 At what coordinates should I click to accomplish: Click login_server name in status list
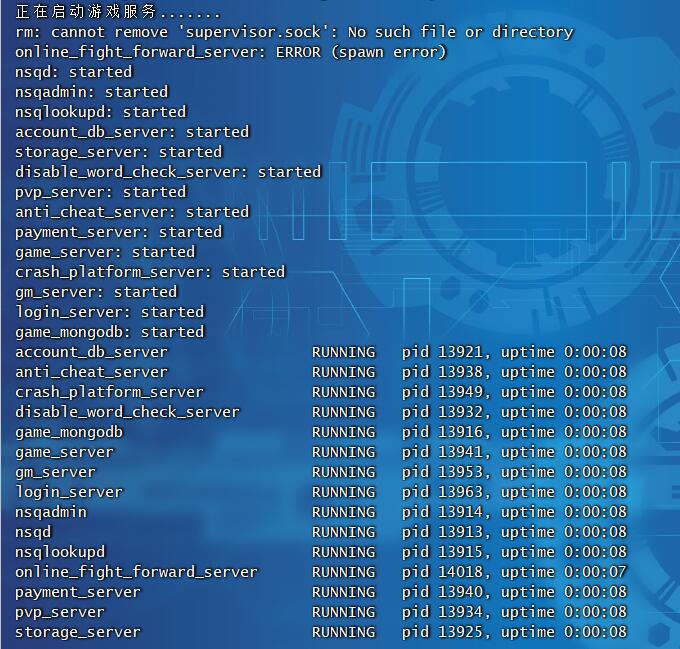pyautogui.click(x=69, y=492)
